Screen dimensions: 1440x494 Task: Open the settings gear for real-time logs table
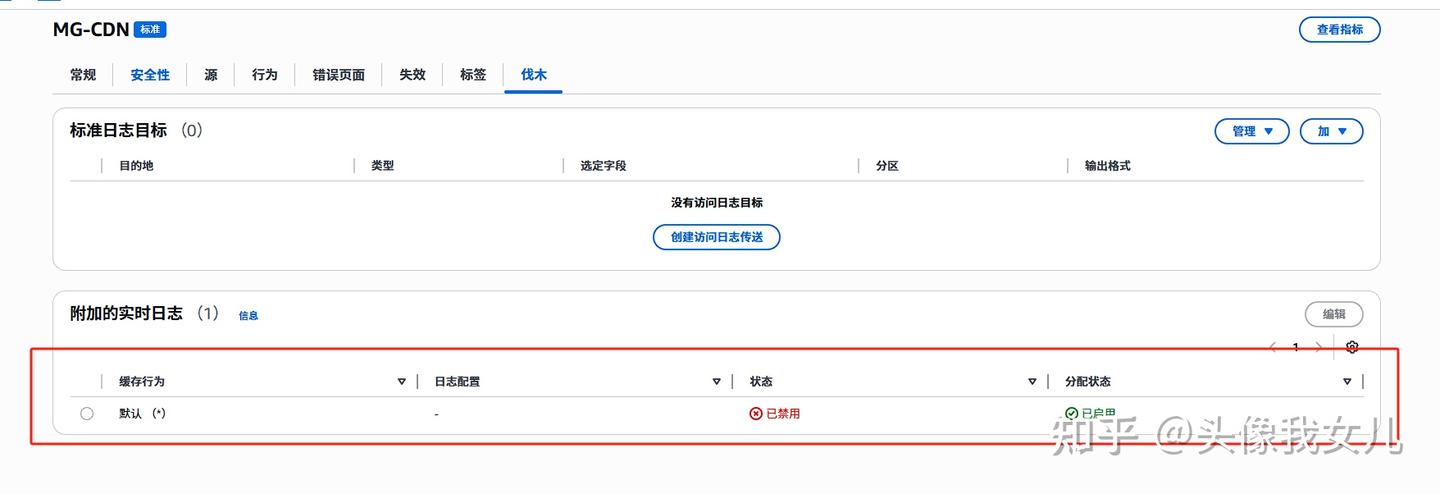(1352, 347)
